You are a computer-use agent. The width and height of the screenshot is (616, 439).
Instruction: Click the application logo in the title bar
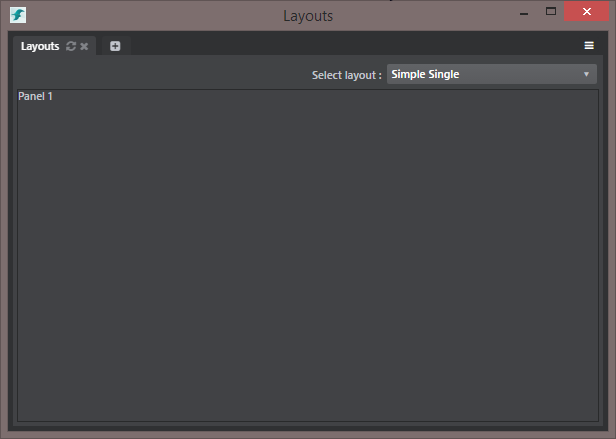[18, 15]
